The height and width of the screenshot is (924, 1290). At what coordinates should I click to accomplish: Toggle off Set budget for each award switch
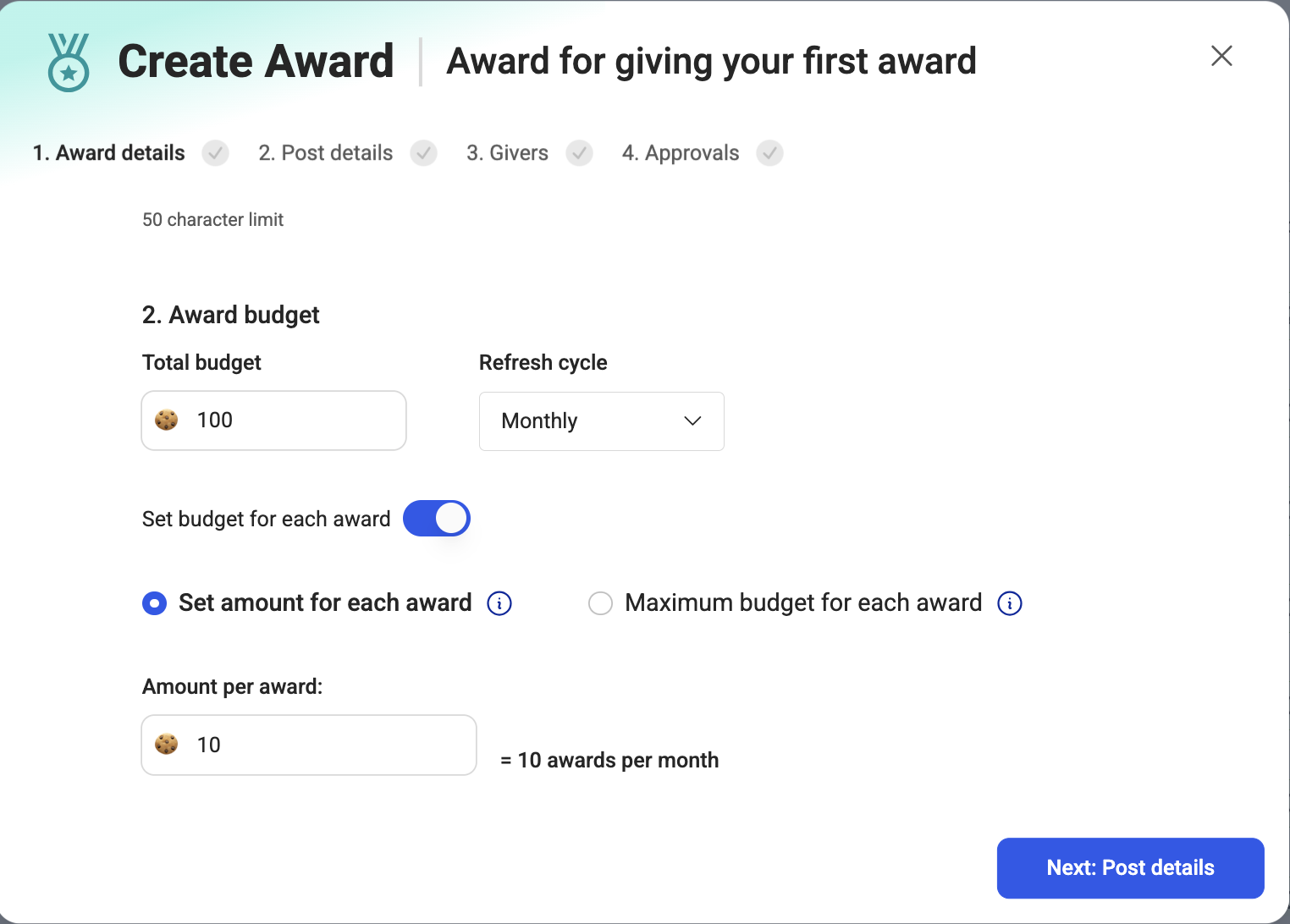[437, 519]
